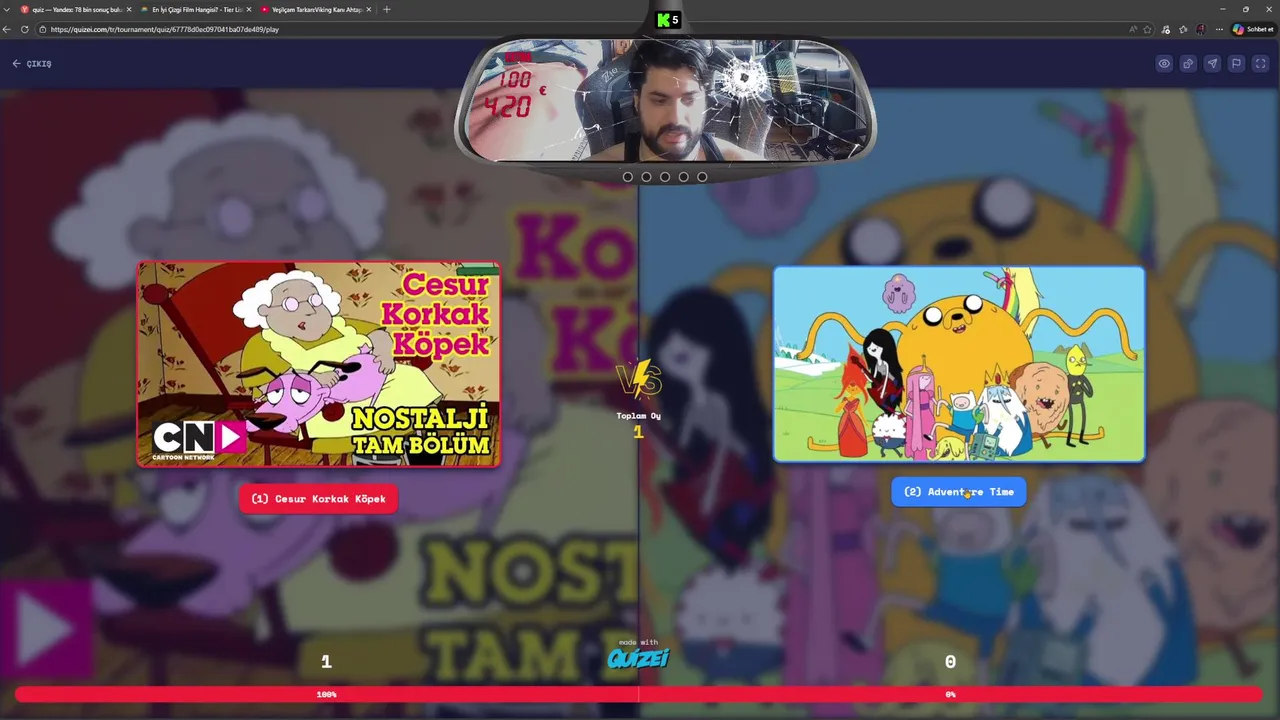Reload the page with refresh icon

(x=25, y=29)
